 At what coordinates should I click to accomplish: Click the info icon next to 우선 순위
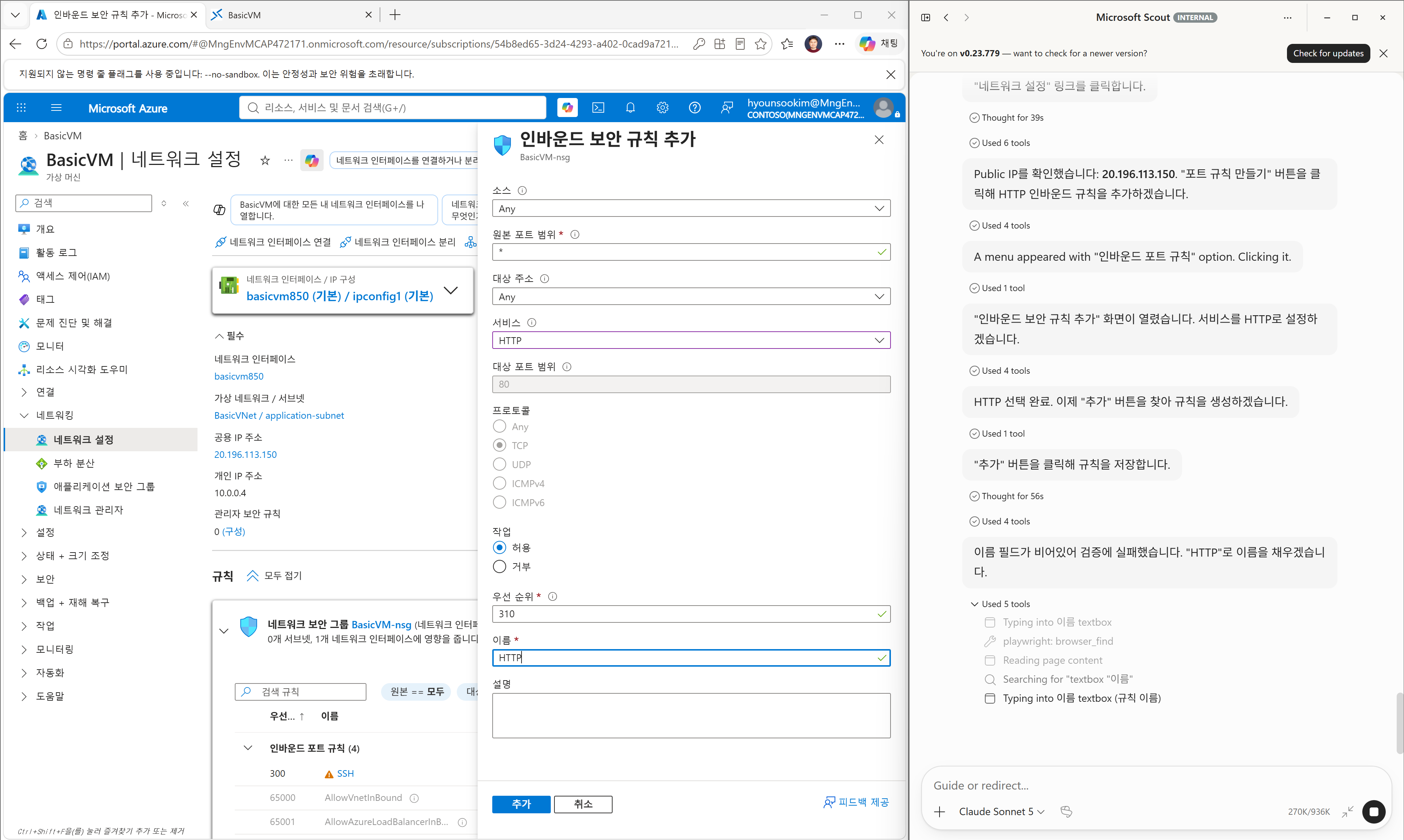[553, 596]
